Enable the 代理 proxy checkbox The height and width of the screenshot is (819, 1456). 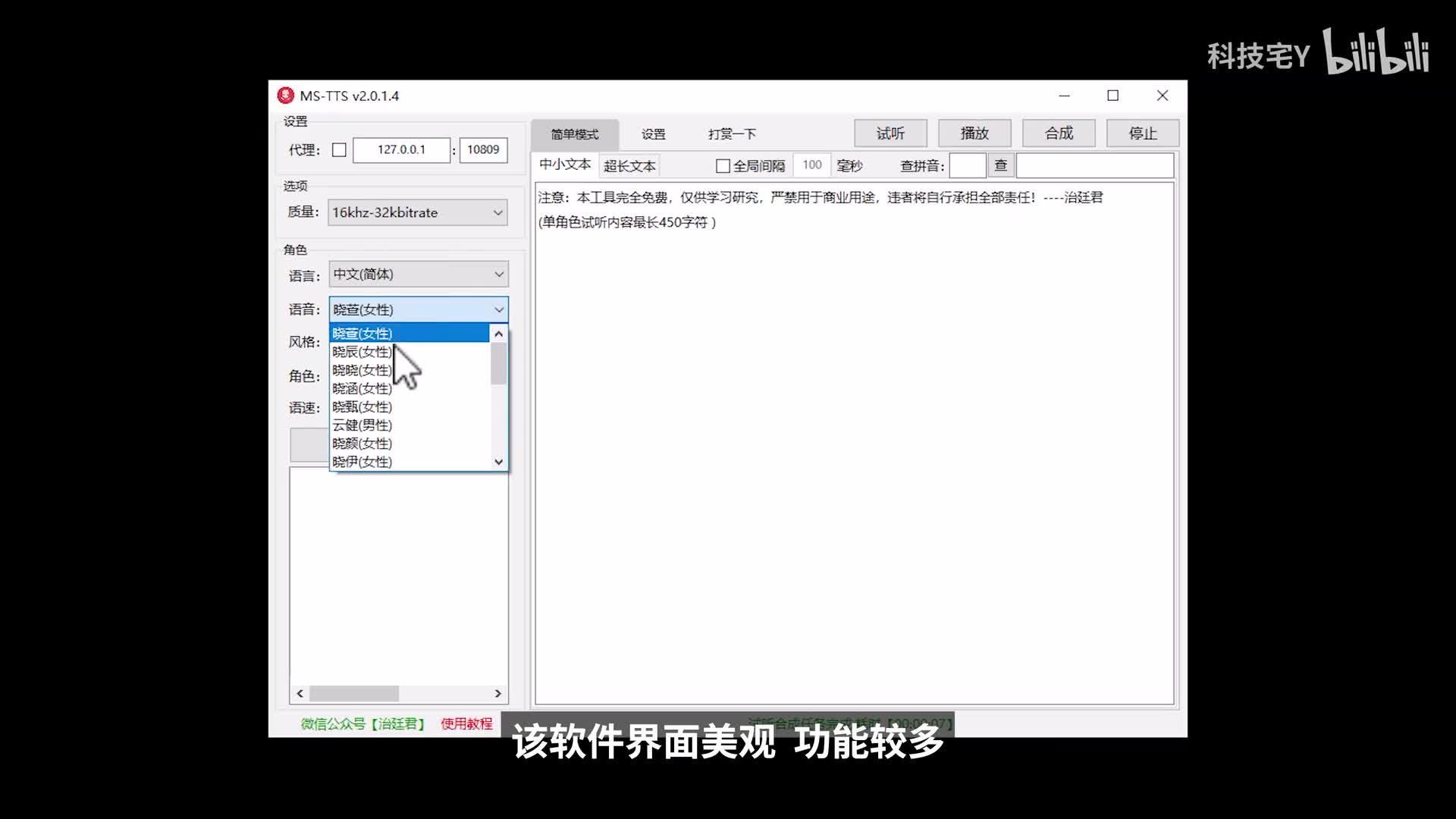(339, 150)
